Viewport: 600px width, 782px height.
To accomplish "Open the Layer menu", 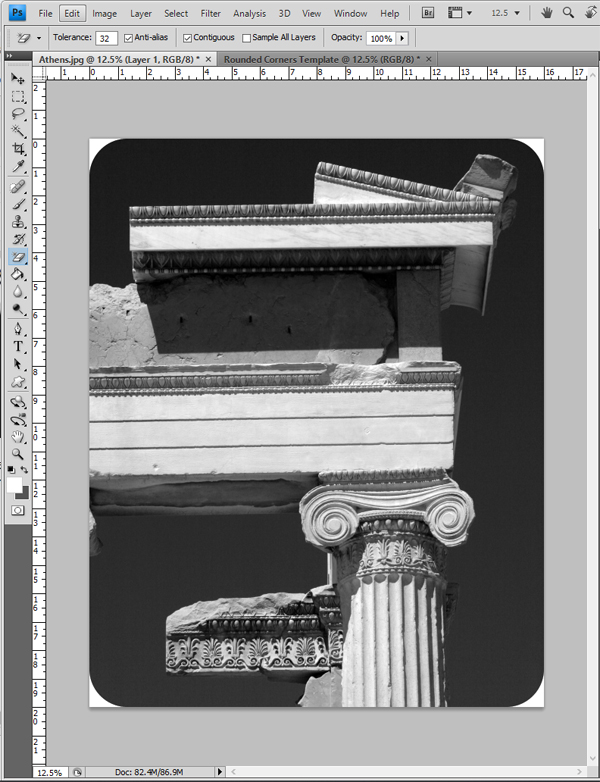I will 141,13.
